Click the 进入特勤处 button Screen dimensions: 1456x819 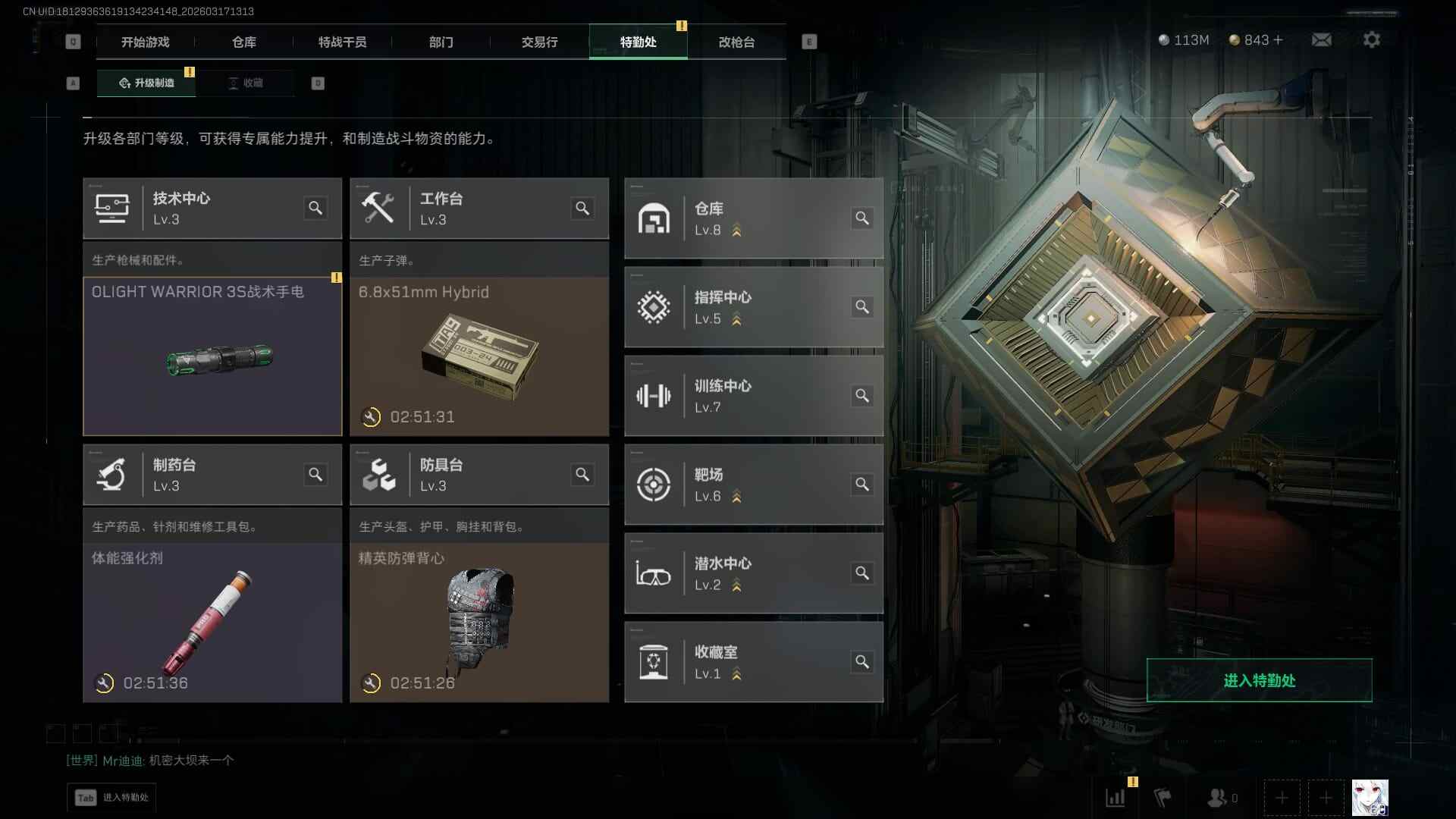(x=1259, y=680)
